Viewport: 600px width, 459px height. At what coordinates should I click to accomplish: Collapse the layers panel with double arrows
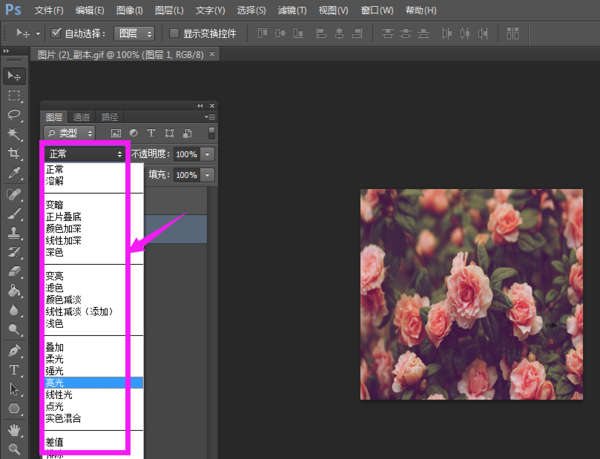coord(200,106)
